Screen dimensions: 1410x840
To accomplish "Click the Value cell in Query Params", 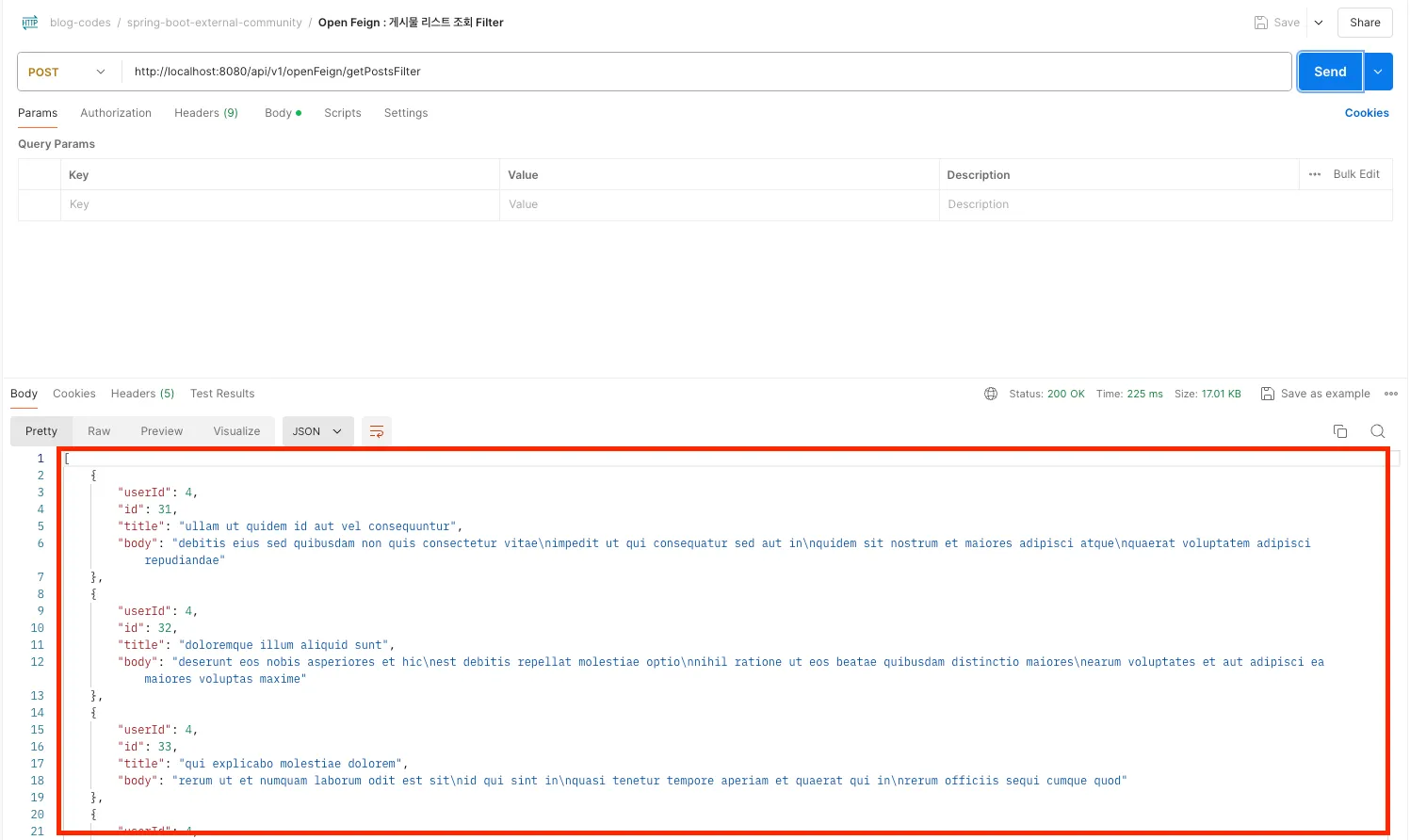I will click(720, 204).
